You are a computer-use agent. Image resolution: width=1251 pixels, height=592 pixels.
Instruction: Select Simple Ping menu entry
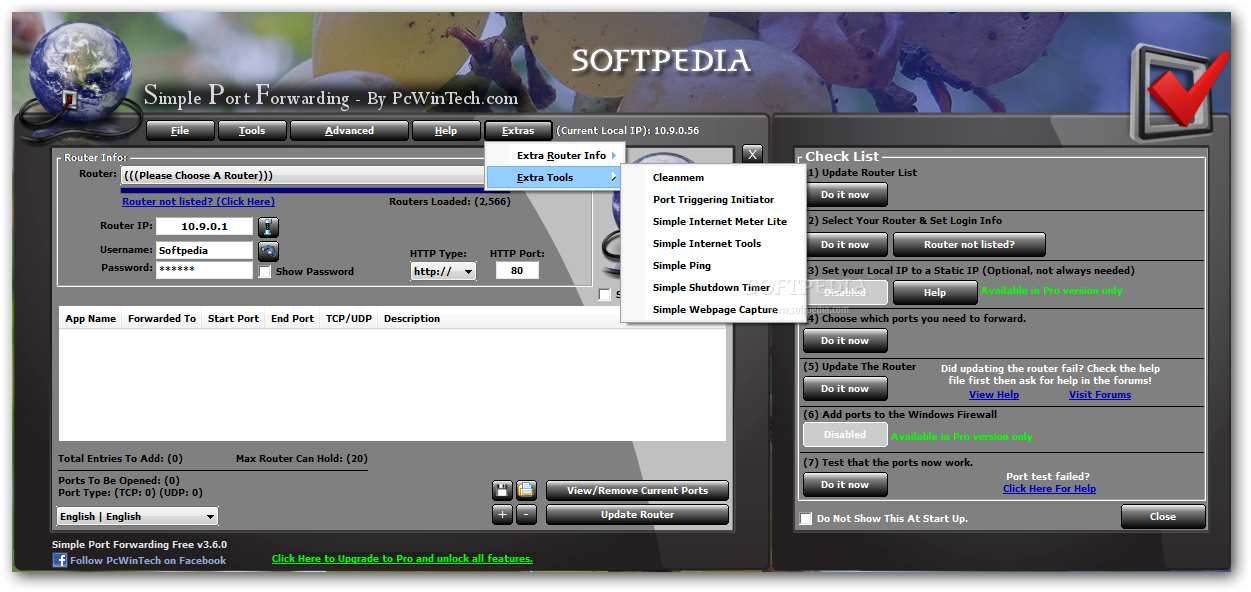pyautogui.click(x=712, y=266)
